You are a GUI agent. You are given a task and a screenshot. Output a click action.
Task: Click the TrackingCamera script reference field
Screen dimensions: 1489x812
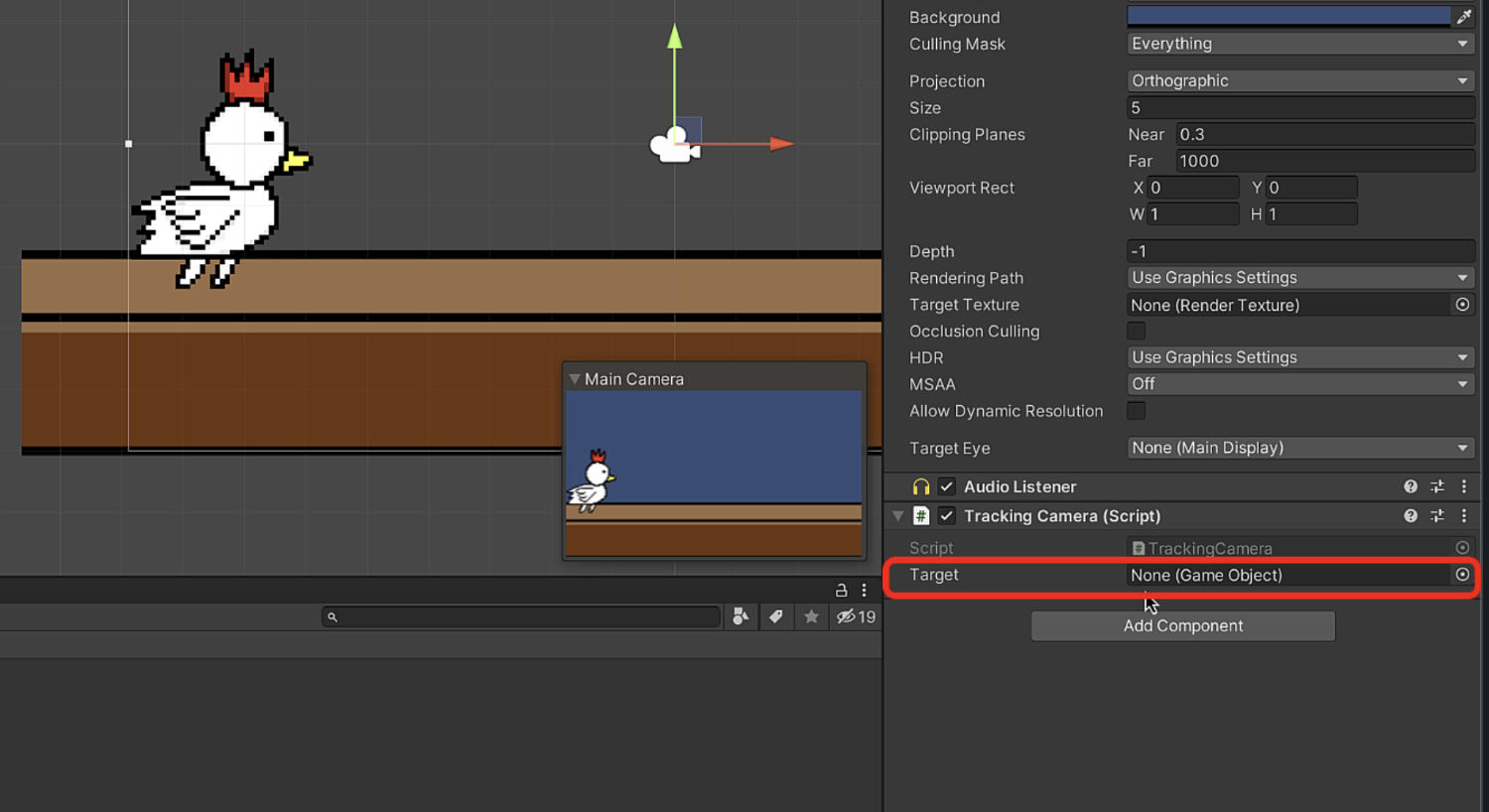(x=1288, y=548)
